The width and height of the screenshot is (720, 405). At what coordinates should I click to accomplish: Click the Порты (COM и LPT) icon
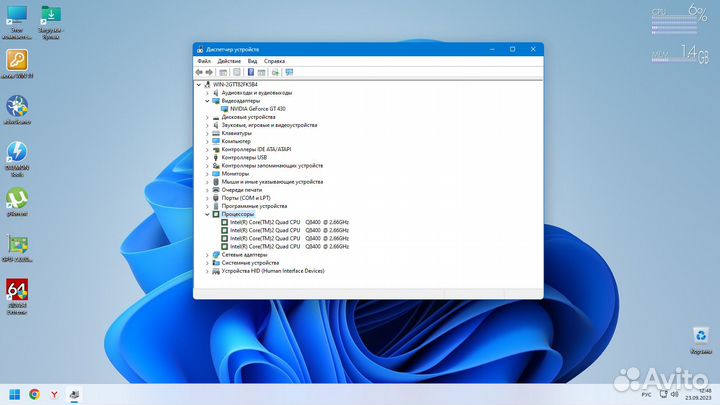pyautogui.click(x=216, y=198)
